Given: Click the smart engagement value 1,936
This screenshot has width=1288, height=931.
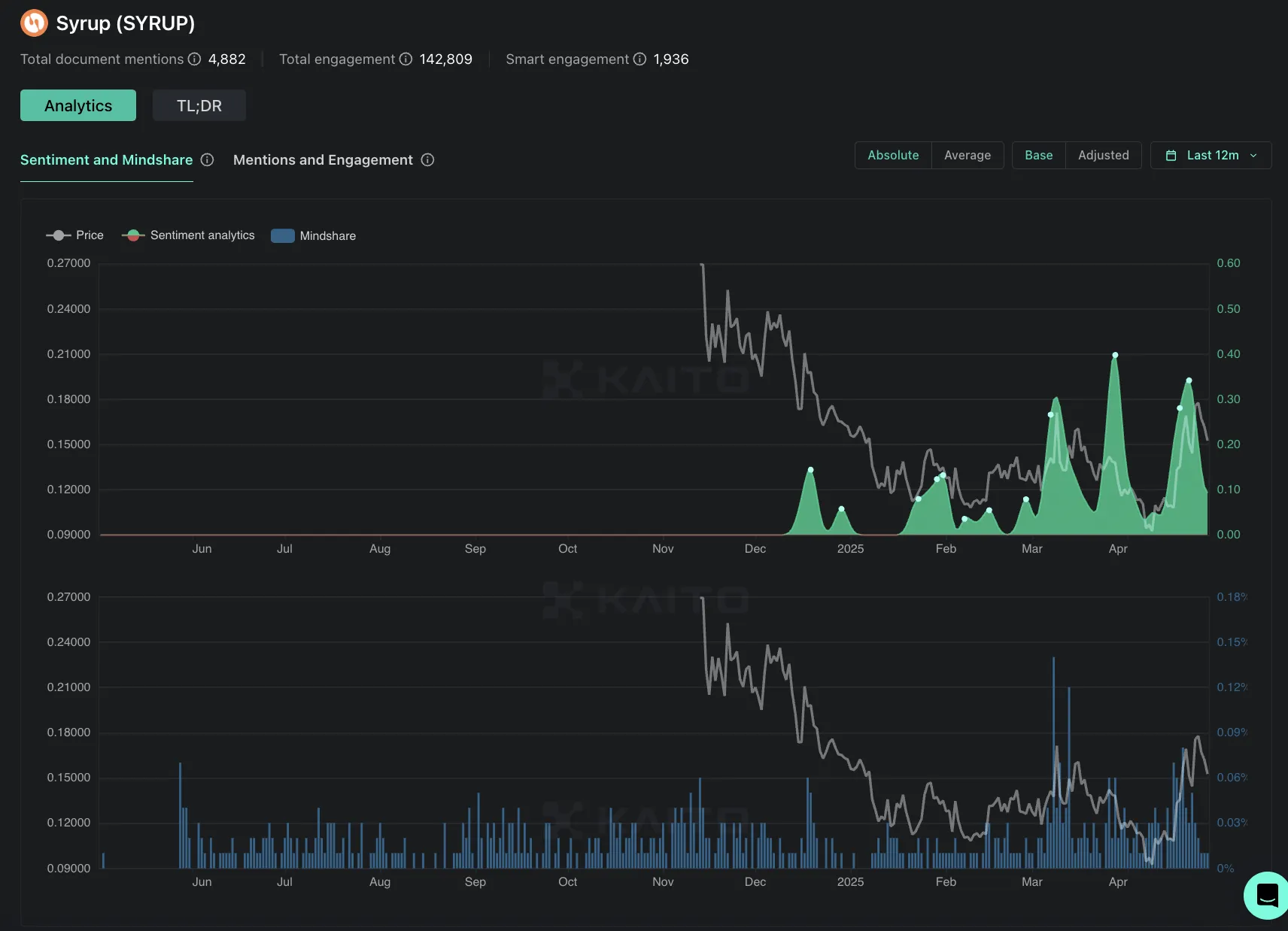Looking at the screenshot, I should (670, 59).
